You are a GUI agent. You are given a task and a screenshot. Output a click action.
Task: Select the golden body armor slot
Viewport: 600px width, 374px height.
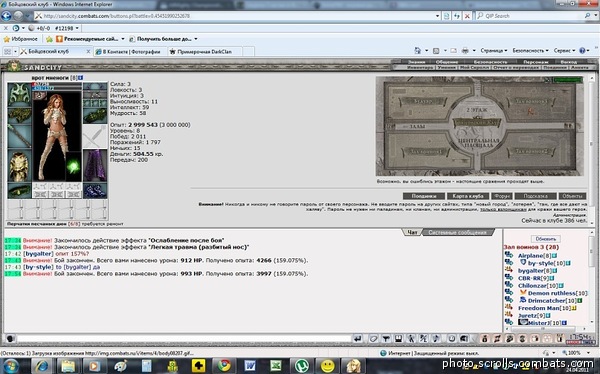19,166
